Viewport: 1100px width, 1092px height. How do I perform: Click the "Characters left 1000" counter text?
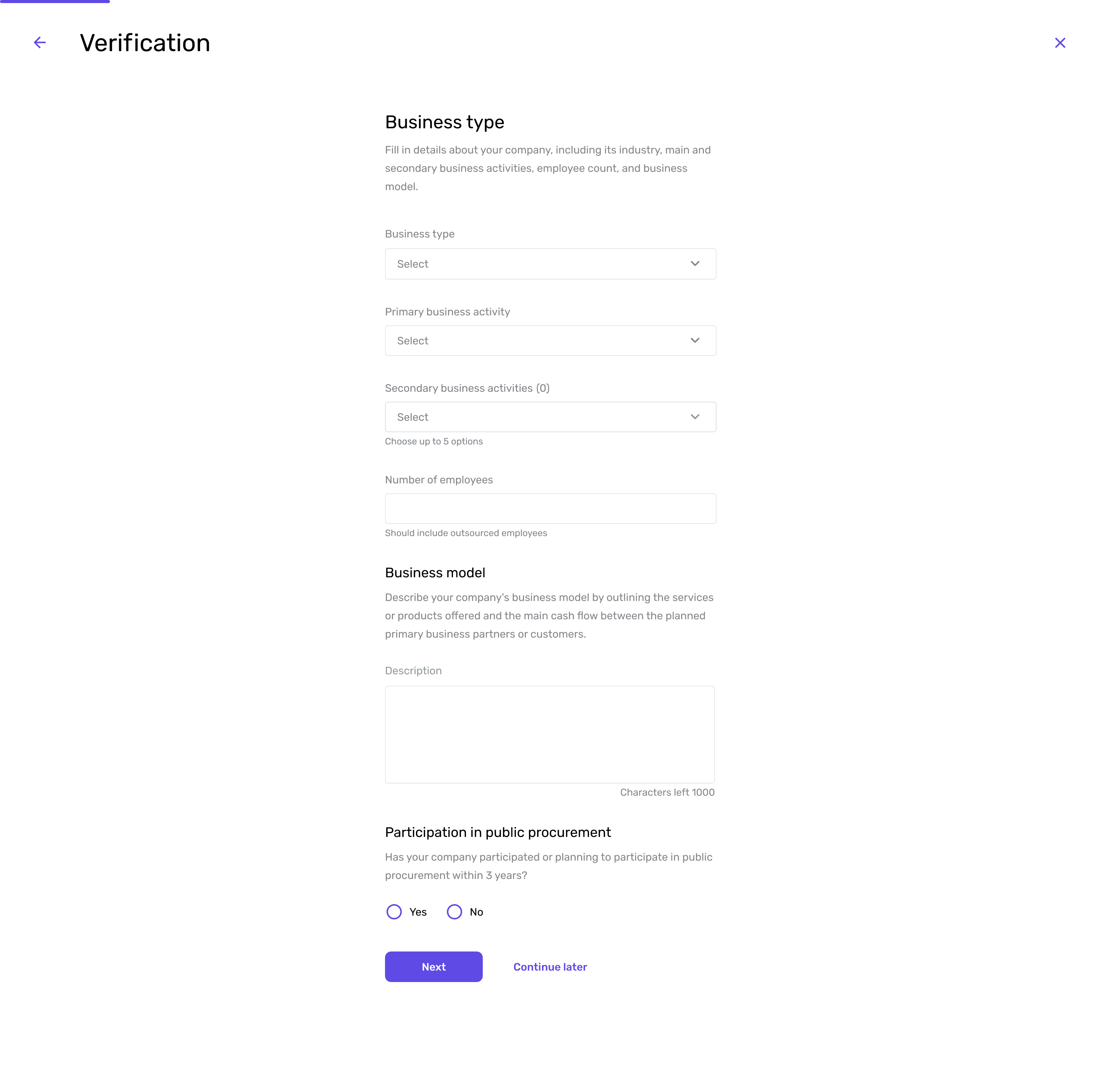click(x=667, y=792)
